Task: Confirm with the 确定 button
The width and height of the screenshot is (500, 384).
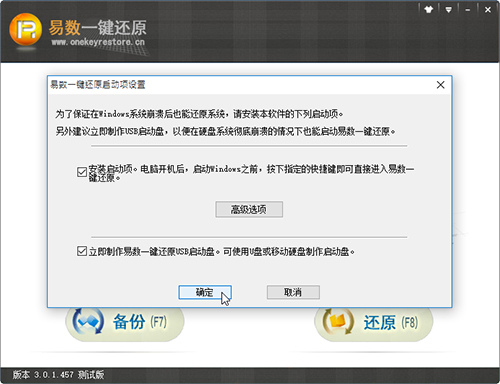Action: (205, 292)
